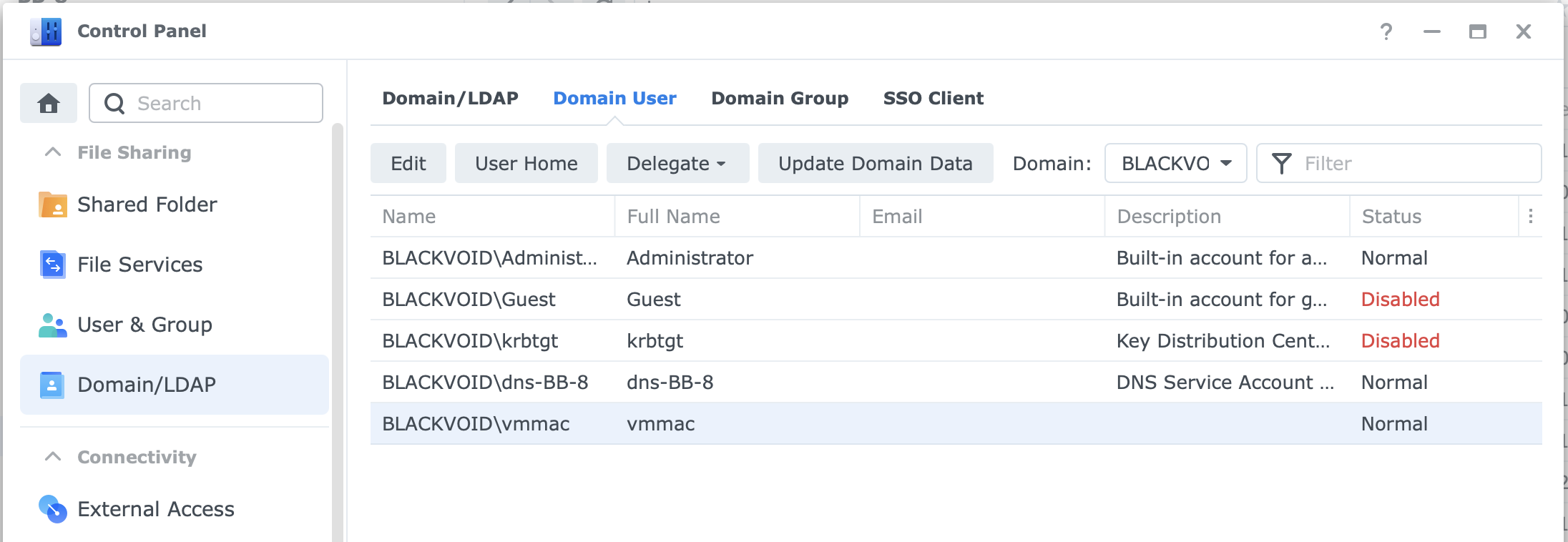1568x542 pixels.
Task: Click the funnel filter icon
Action: point(1282,164)
